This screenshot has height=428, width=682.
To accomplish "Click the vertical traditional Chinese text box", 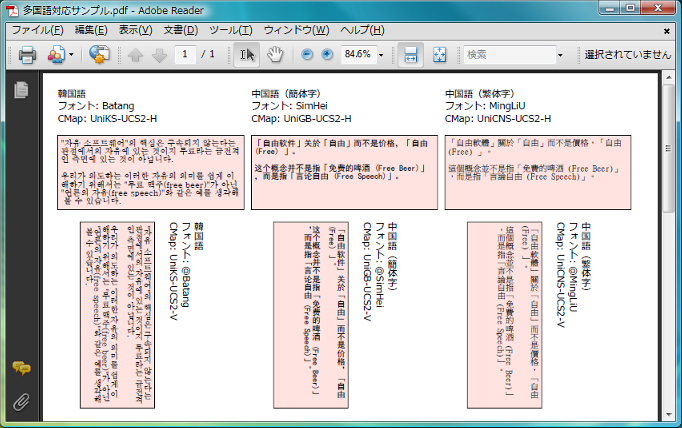I will pos(505,315).
